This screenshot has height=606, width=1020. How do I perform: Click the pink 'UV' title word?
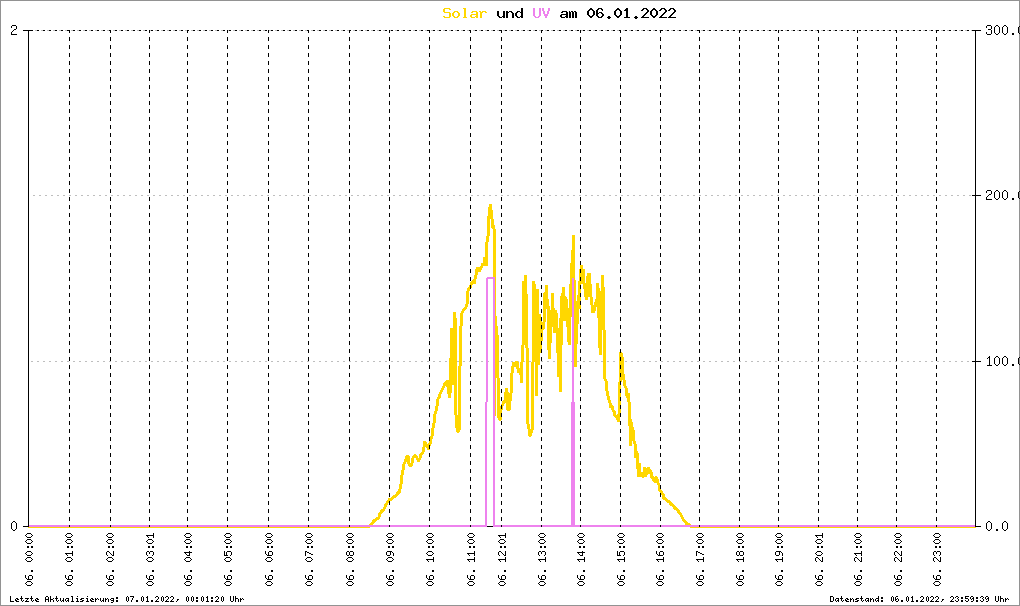point(541,13)
